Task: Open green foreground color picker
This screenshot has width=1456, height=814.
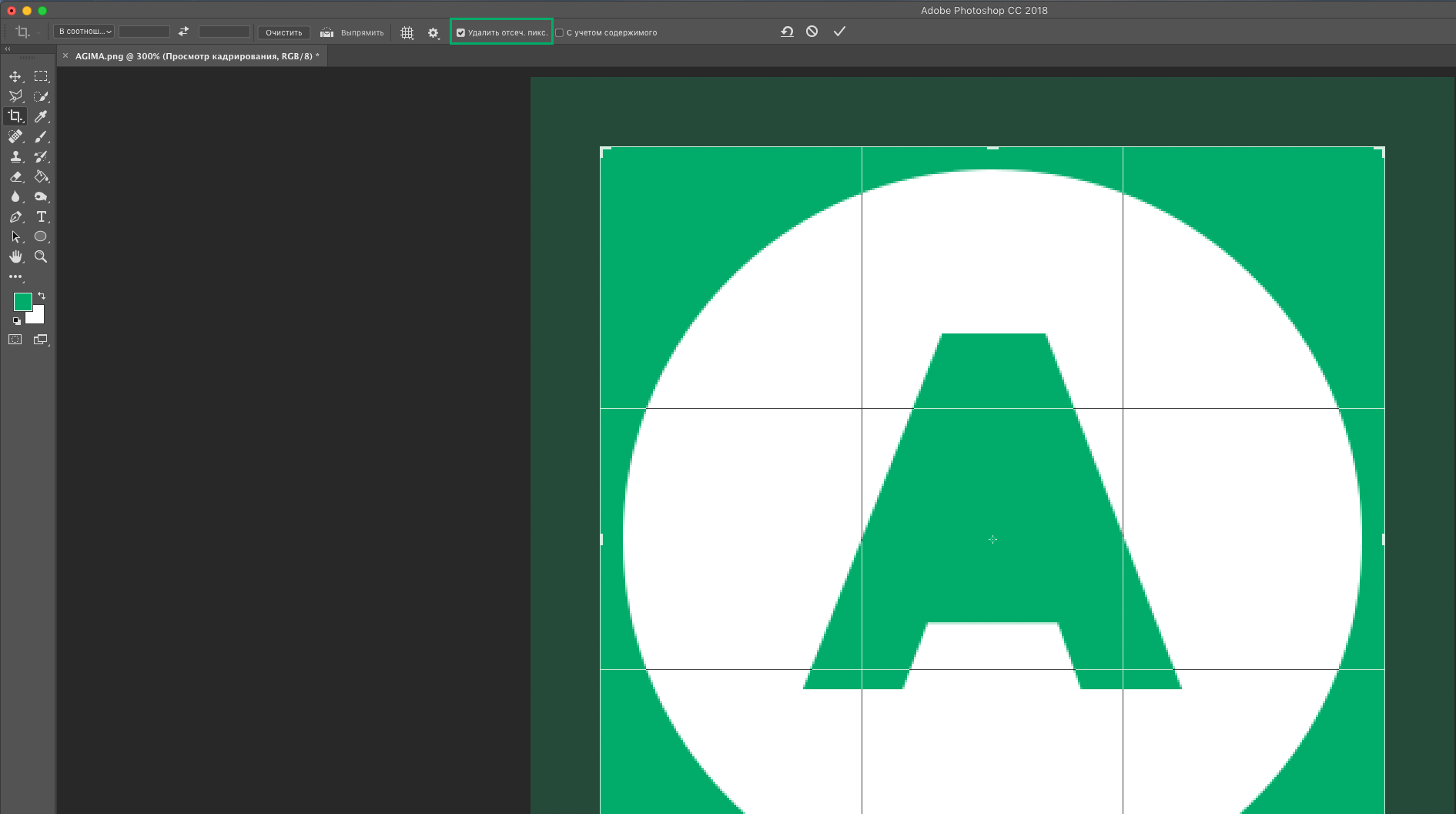Action: [22, 301]
